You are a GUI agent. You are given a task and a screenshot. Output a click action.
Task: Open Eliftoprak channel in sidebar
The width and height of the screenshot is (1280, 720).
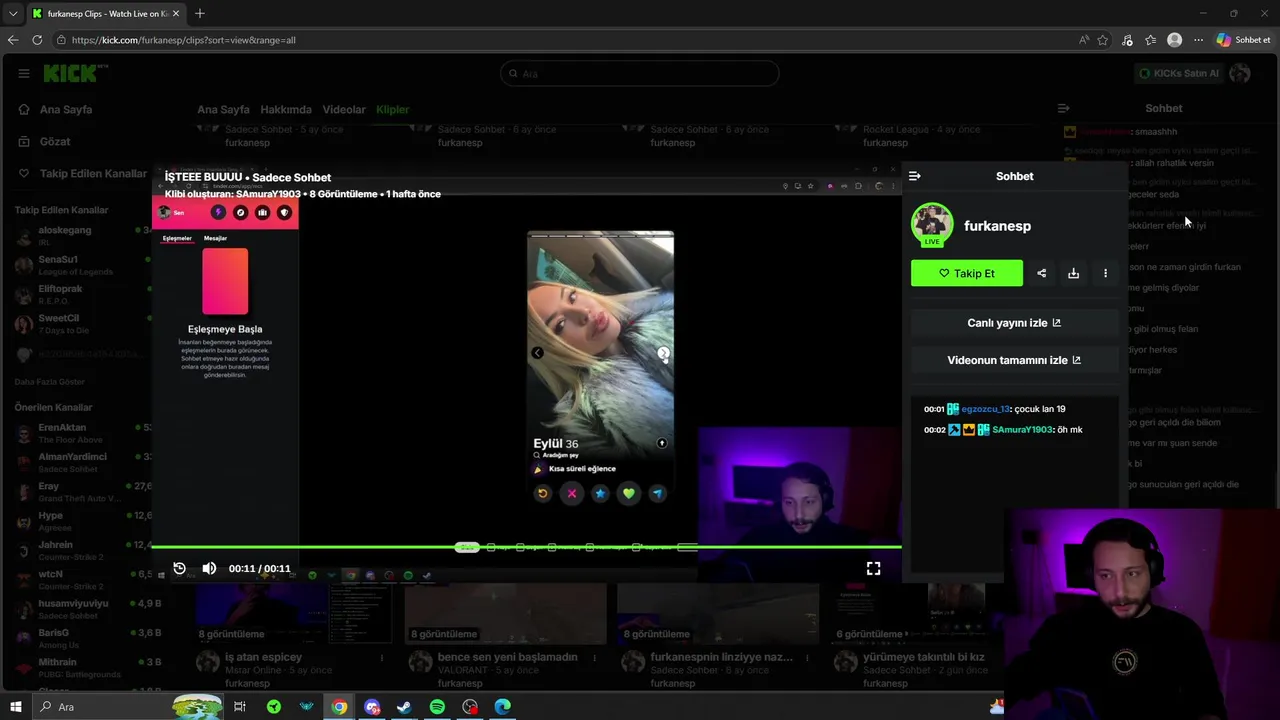pos(80,294)
